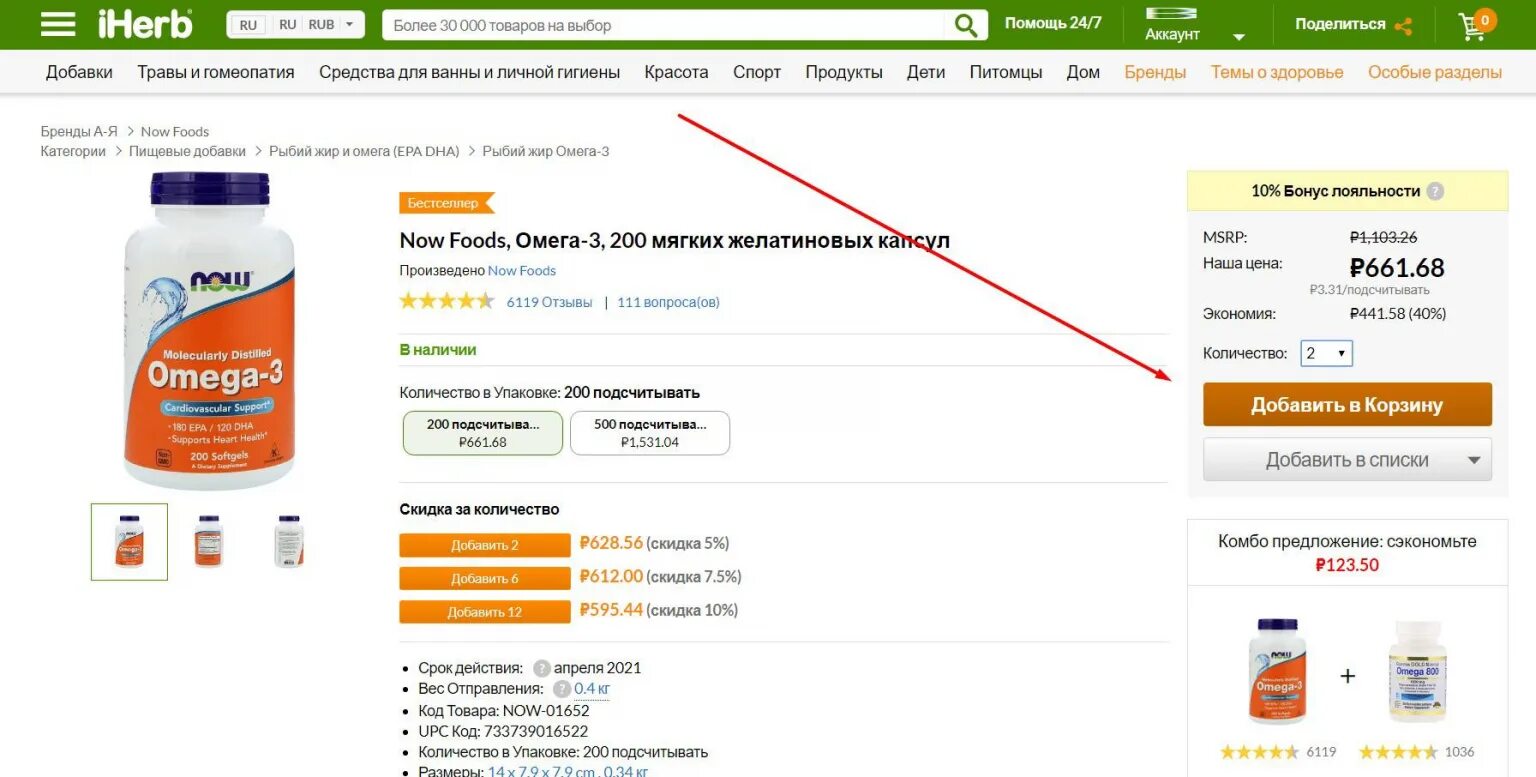
Task: Click Now Foods breadcrumb
Action: [175, 132]
